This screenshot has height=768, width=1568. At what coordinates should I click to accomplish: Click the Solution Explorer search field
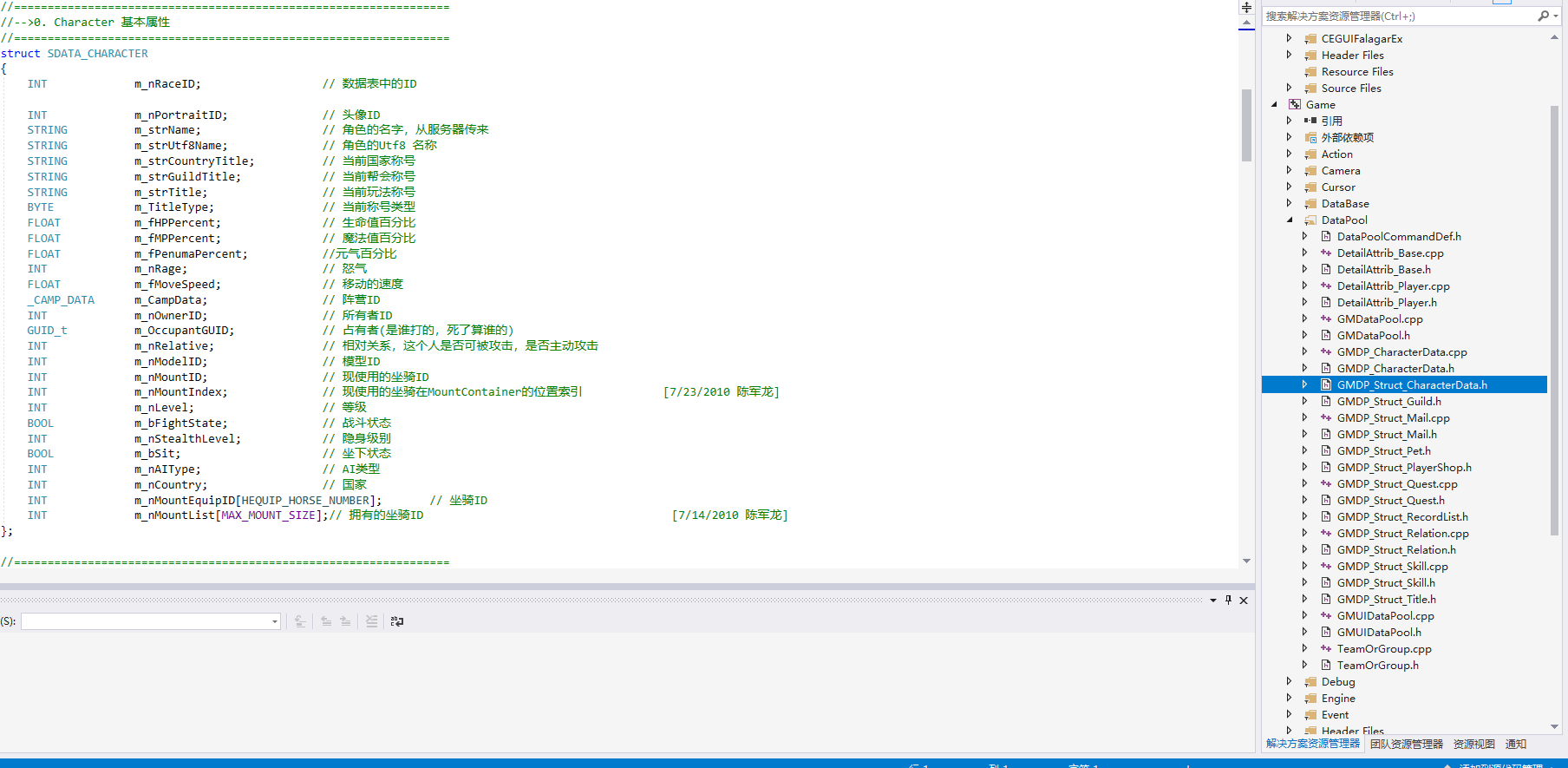[1396, 16]
